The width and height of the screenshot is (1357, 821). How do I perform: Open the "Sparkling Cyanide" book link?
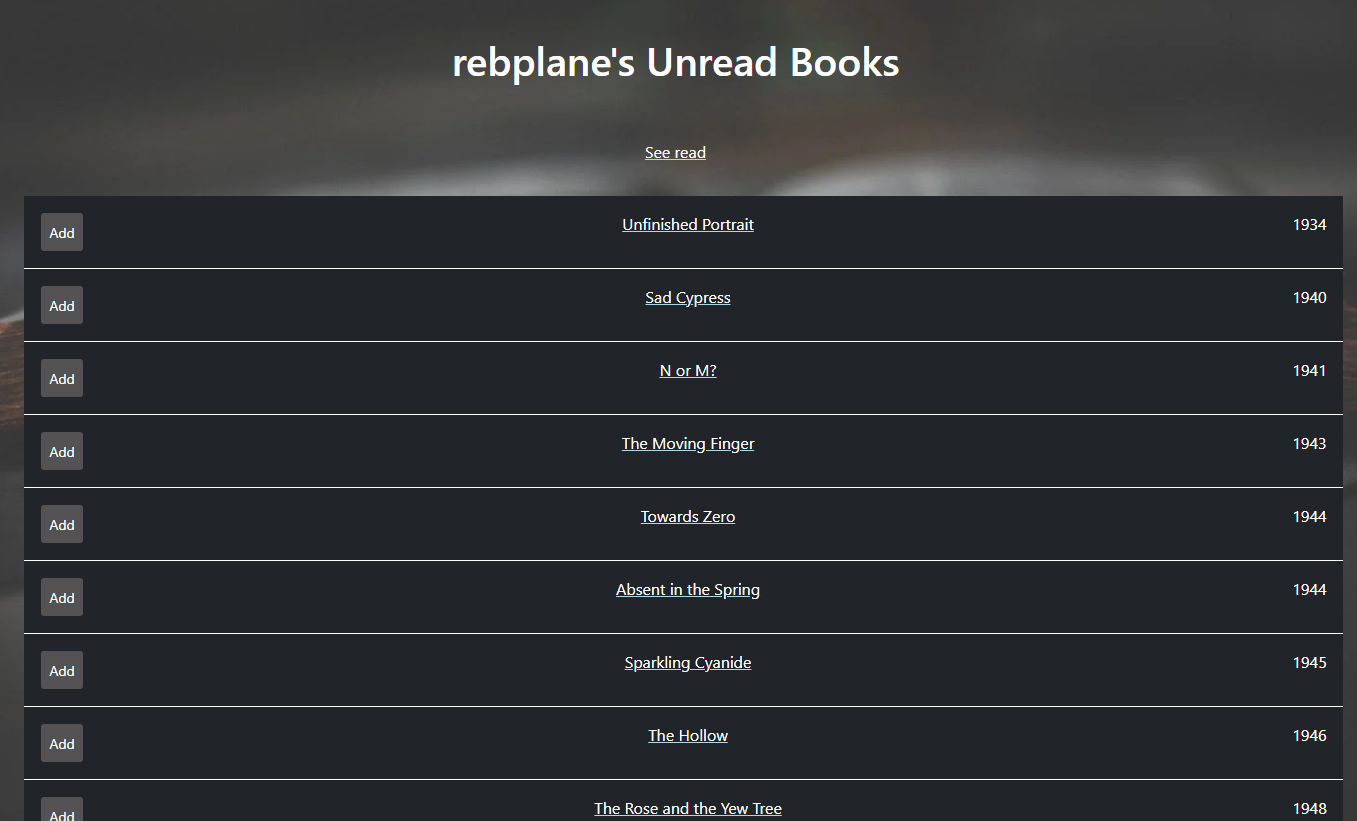(x=688, y=662)
